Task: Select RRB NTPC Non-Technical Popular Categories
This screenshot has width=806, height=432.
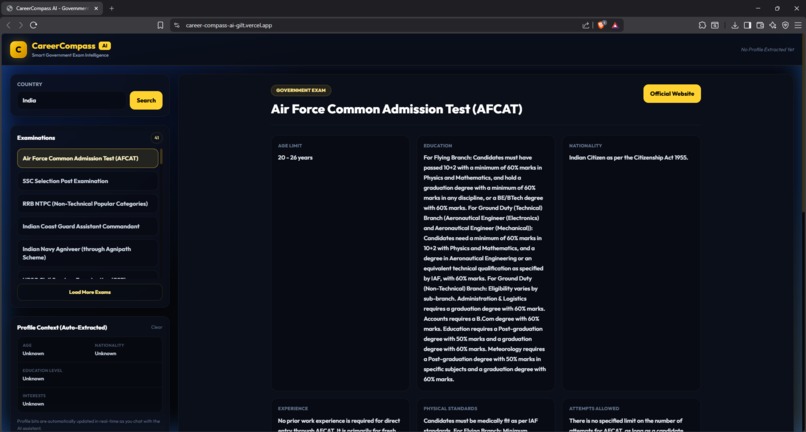Action: click(87, 204)
